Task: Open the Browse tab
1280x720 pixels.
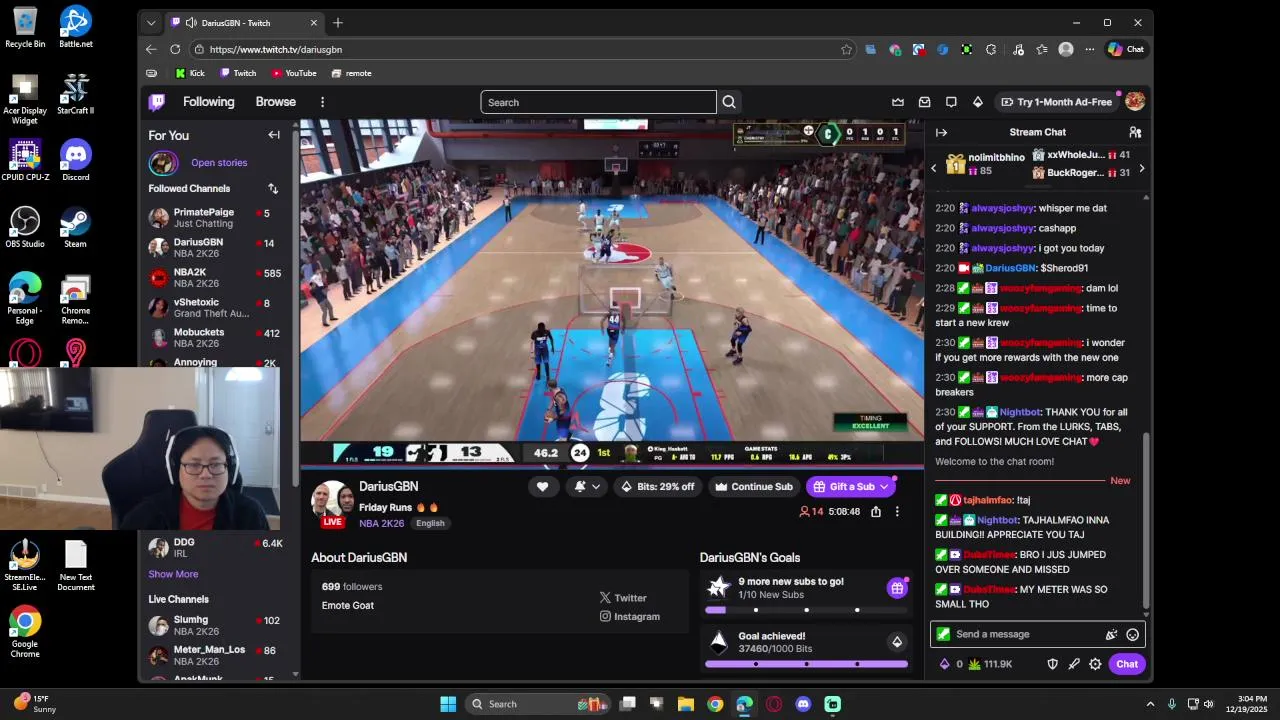Action: tap(275, 102)
